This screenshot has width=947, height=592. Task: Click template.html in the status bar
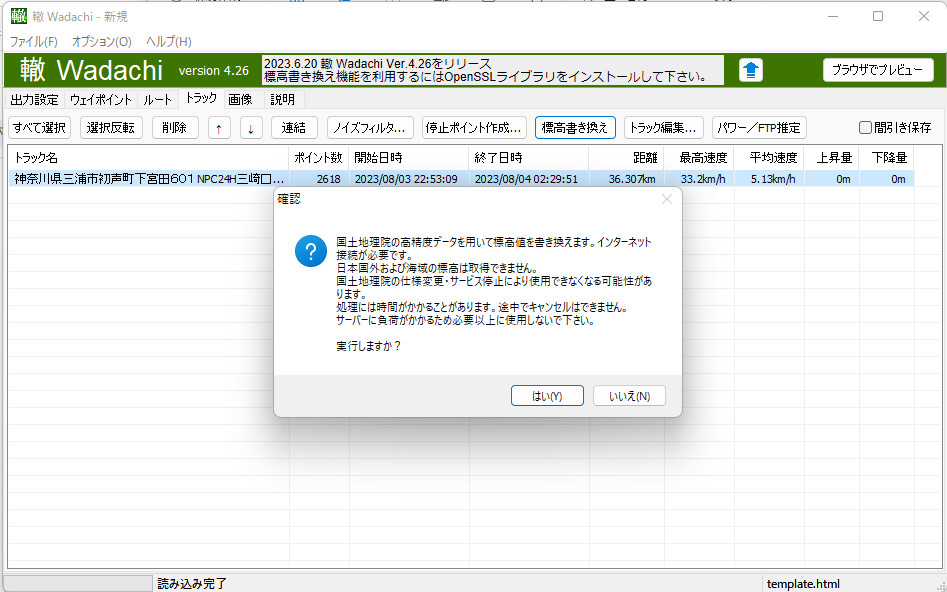(803, 584)
